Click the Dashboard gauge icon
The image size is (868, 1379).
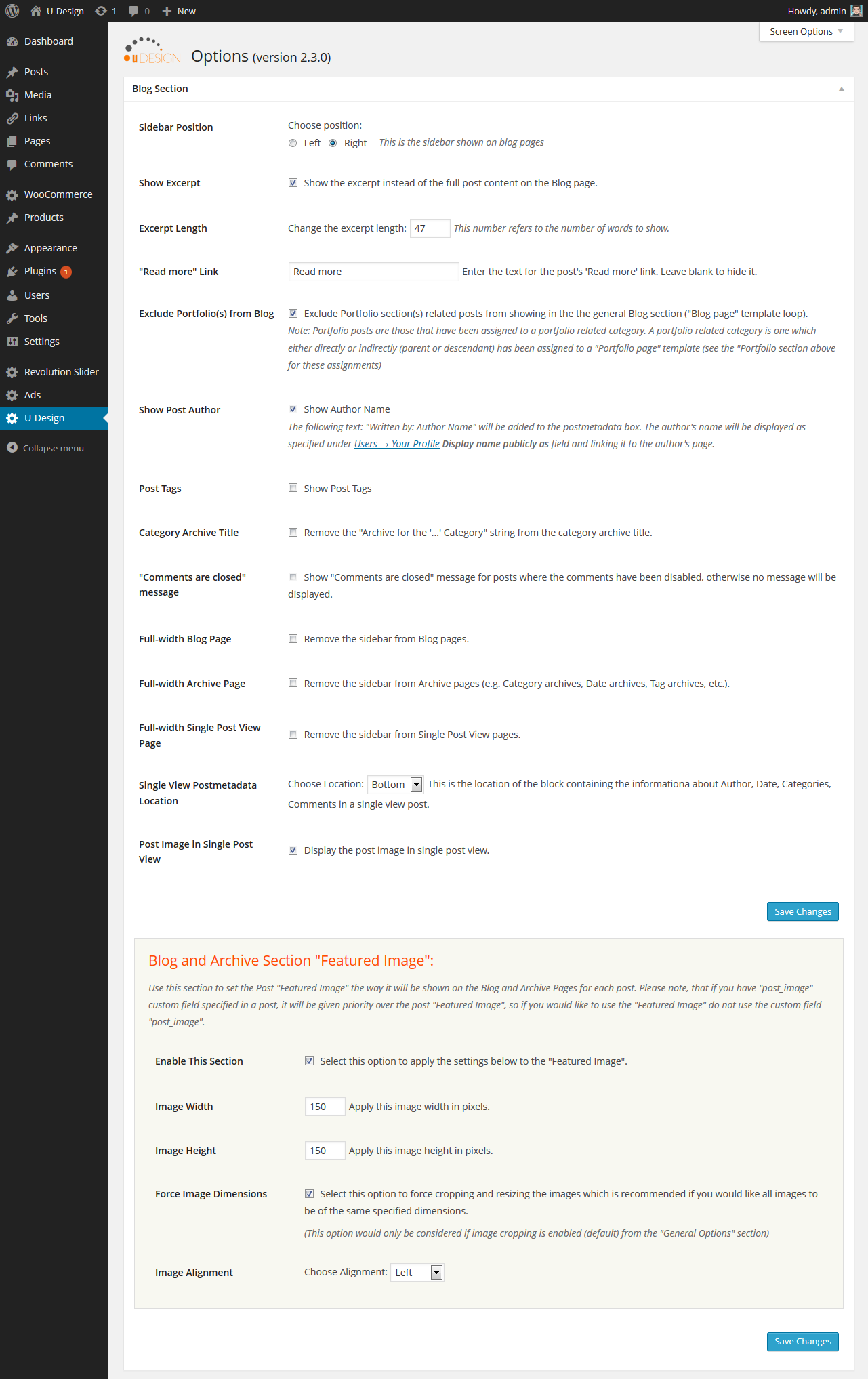point(12,41)
